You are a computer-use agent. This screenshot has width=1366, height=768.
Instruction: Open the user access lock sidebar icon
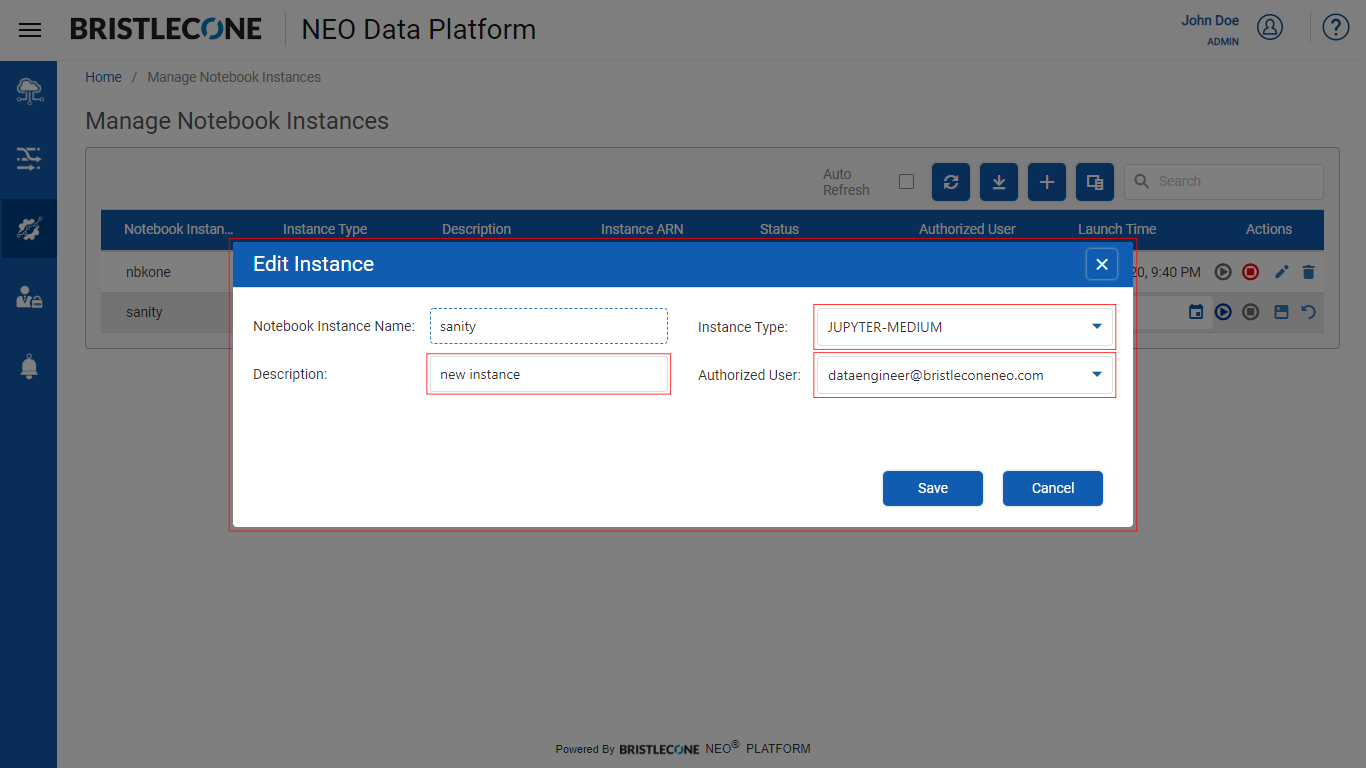pos(29,297)
